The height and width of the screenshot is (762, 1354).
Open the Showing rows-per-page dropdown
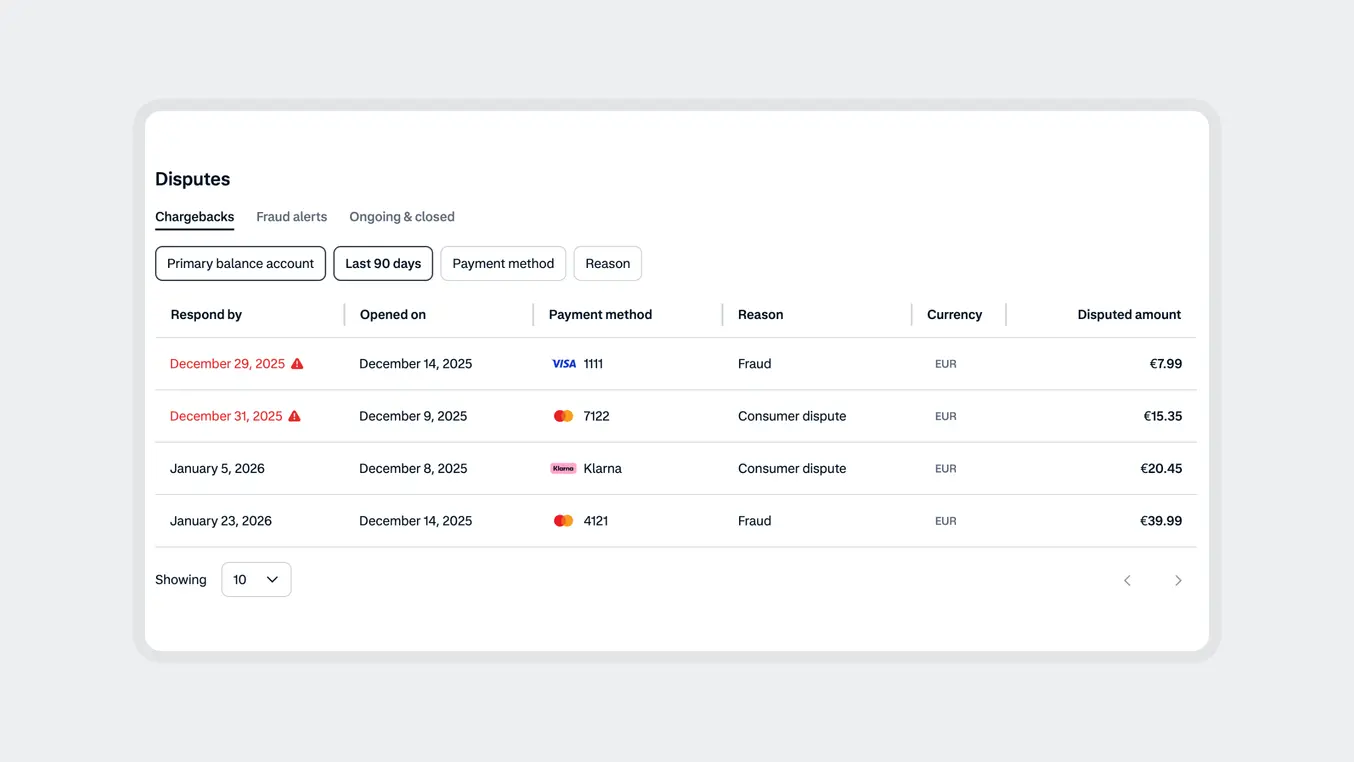256,579
